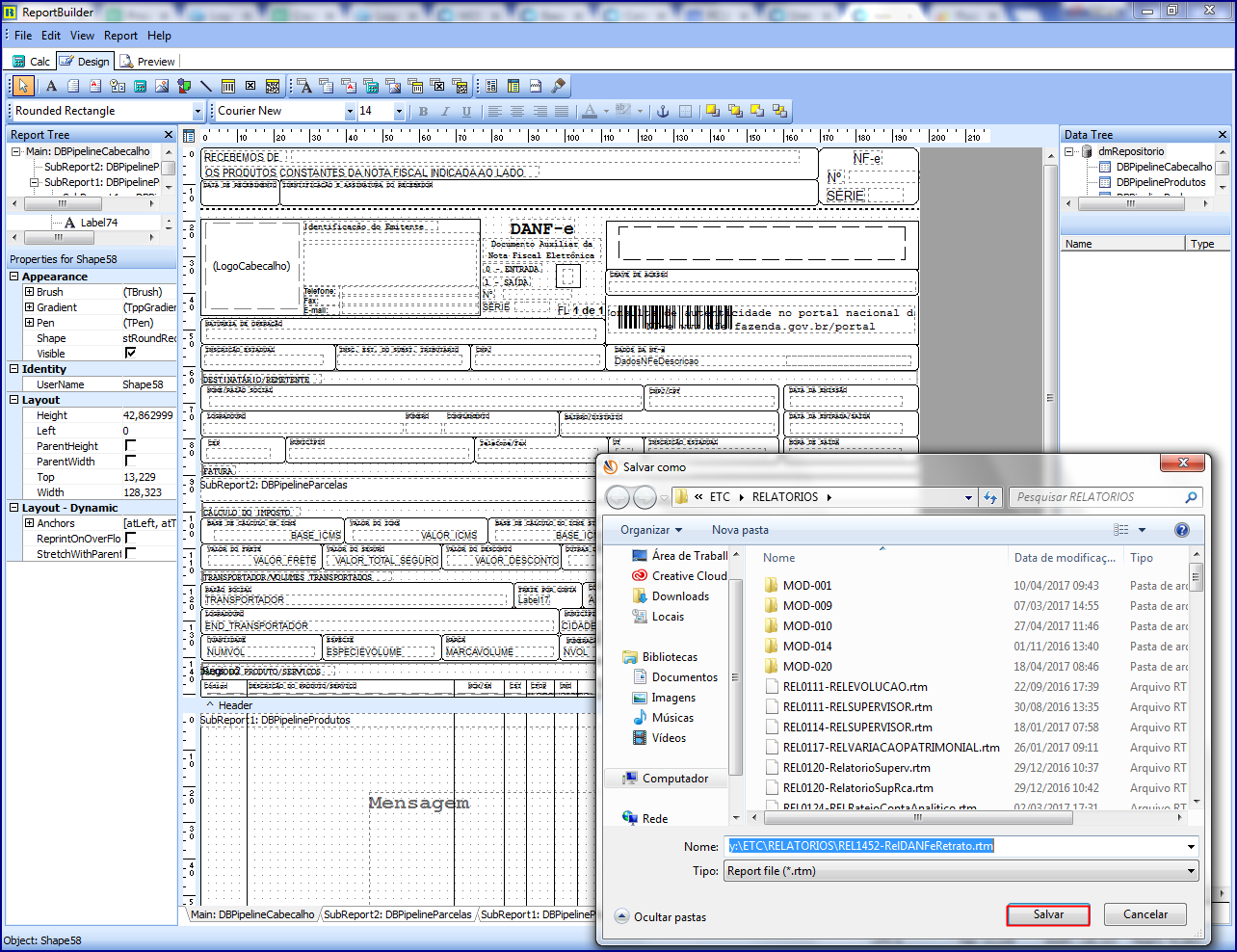1237x952 pixels.
Task: Click the Salvar button
Action: point(1048,914)
